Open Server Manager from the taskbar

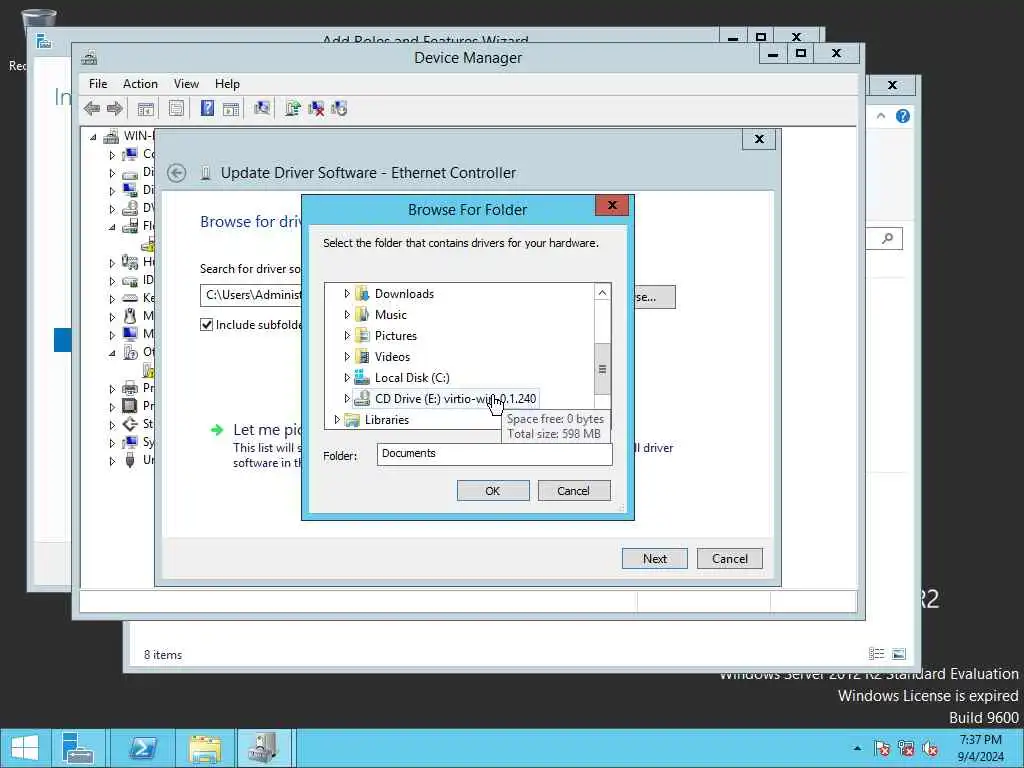(78, 748)
